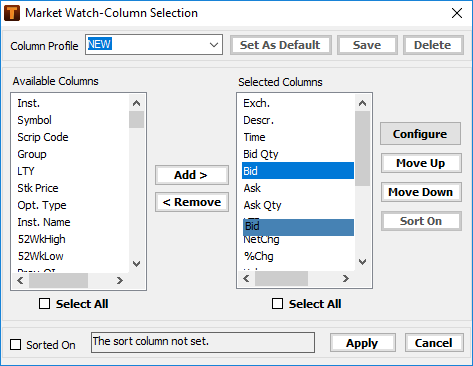The width and height of the screenshot is (473, 366).
Task: Click Available Columns scroll right arrow
Action: 120,280
